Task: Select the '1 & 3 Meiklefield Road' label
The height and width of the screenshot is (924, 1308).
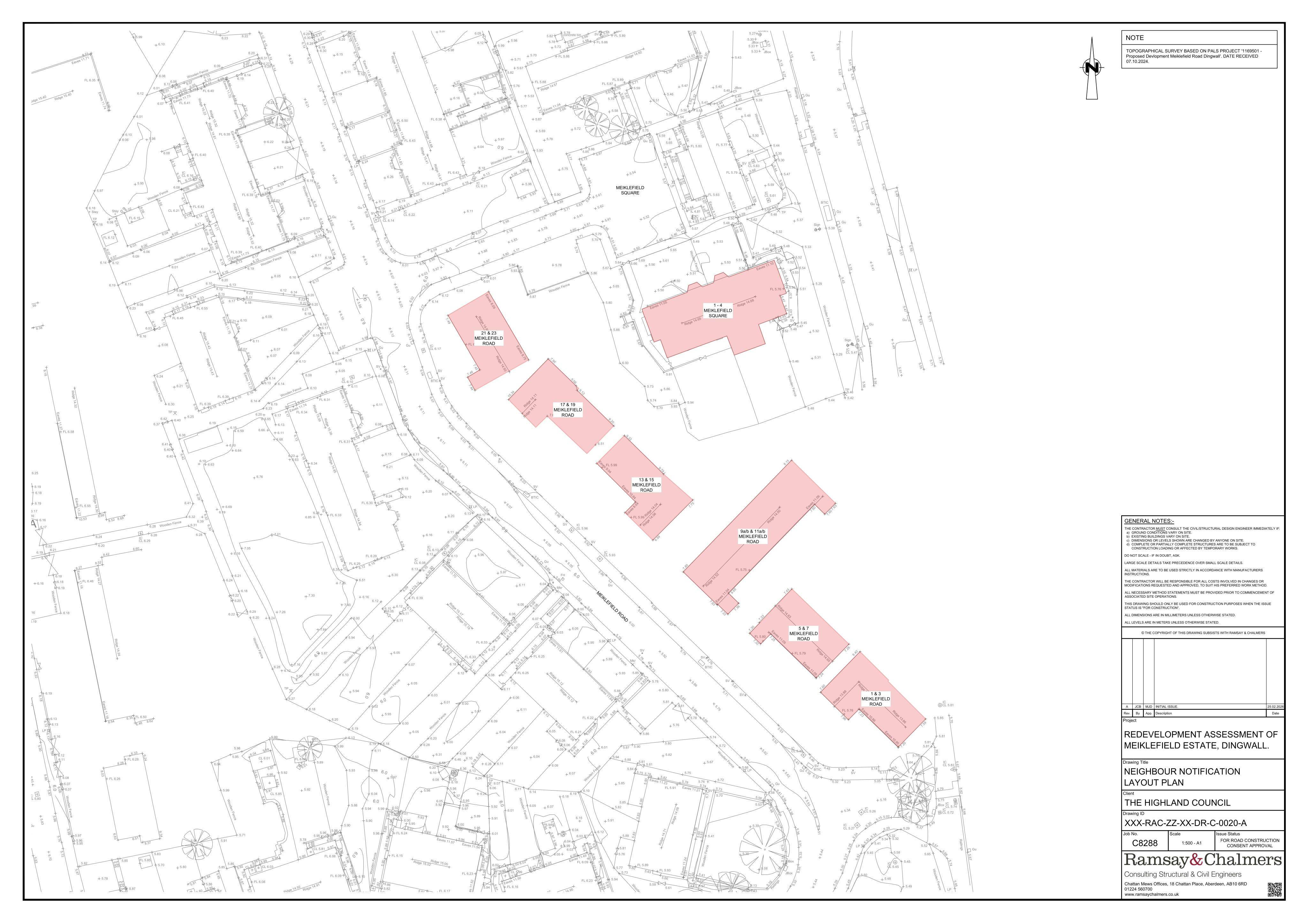Action: click(x=876, y=699)
